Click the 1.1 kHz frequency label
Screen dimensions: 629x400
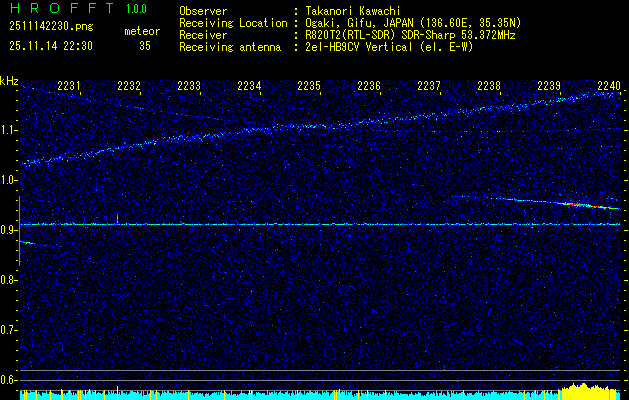(x=7, y=130)
